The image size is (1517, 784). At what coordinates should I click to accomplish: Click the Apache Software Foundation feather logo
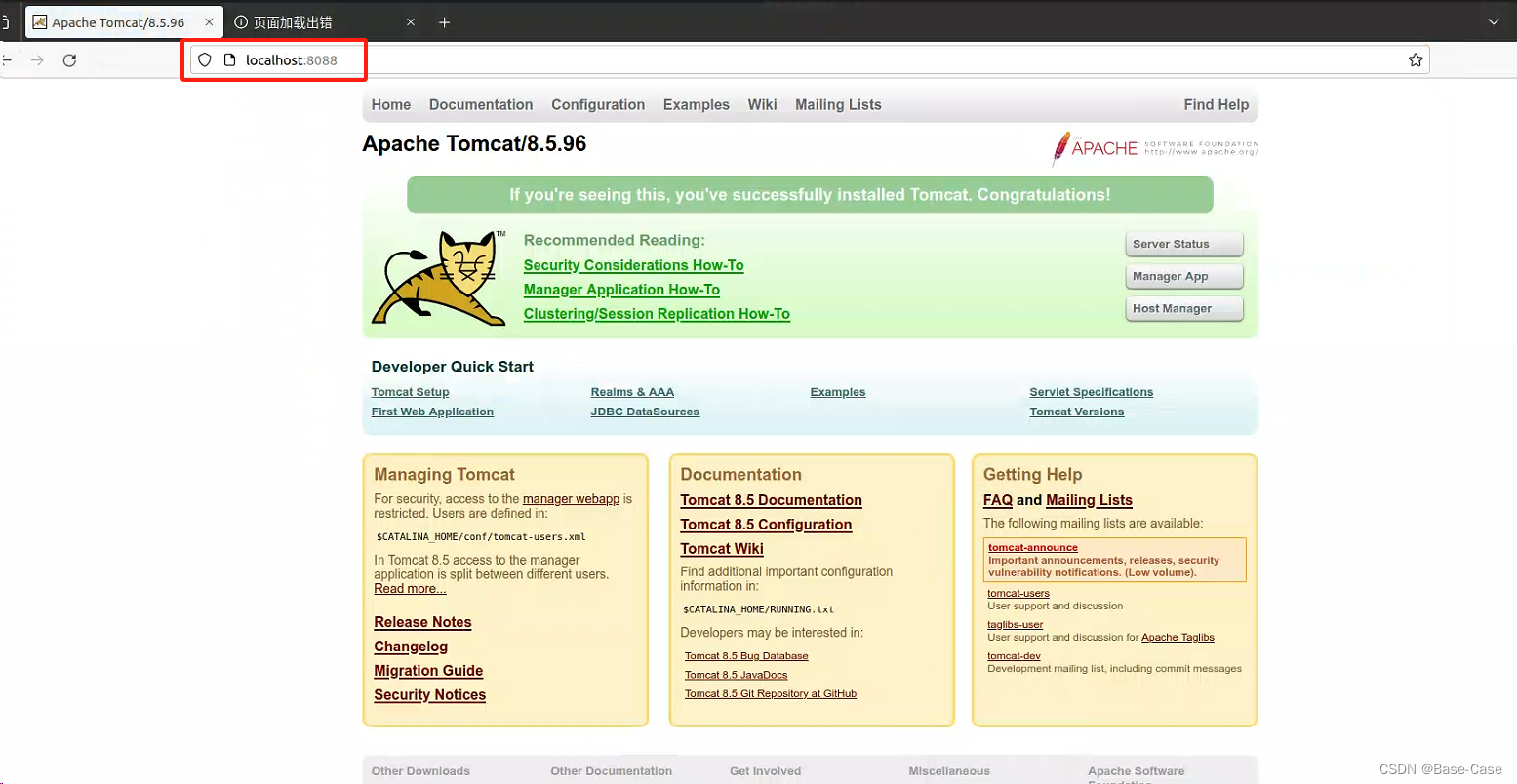(x=1154, y=148)
